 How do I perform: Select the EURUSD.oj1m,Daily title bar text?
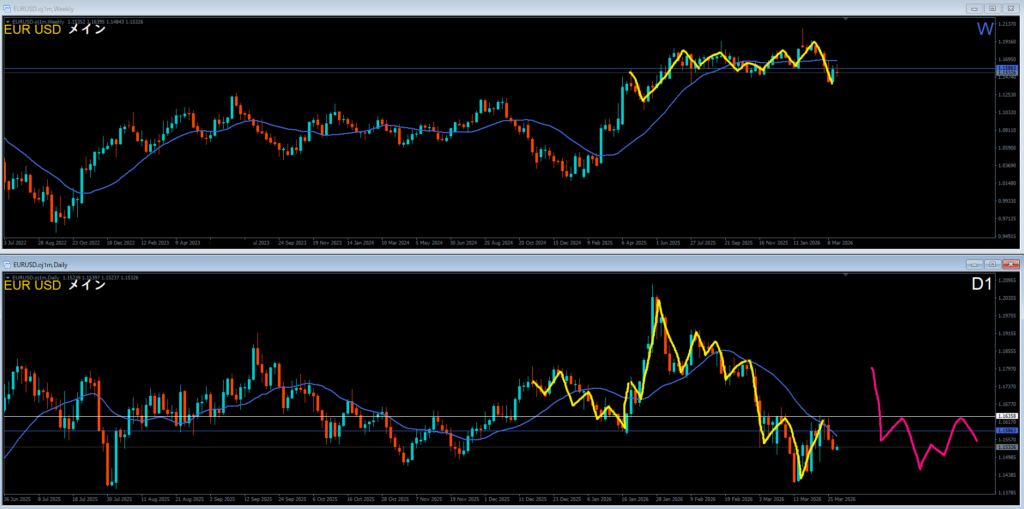[x=41, y=265]
